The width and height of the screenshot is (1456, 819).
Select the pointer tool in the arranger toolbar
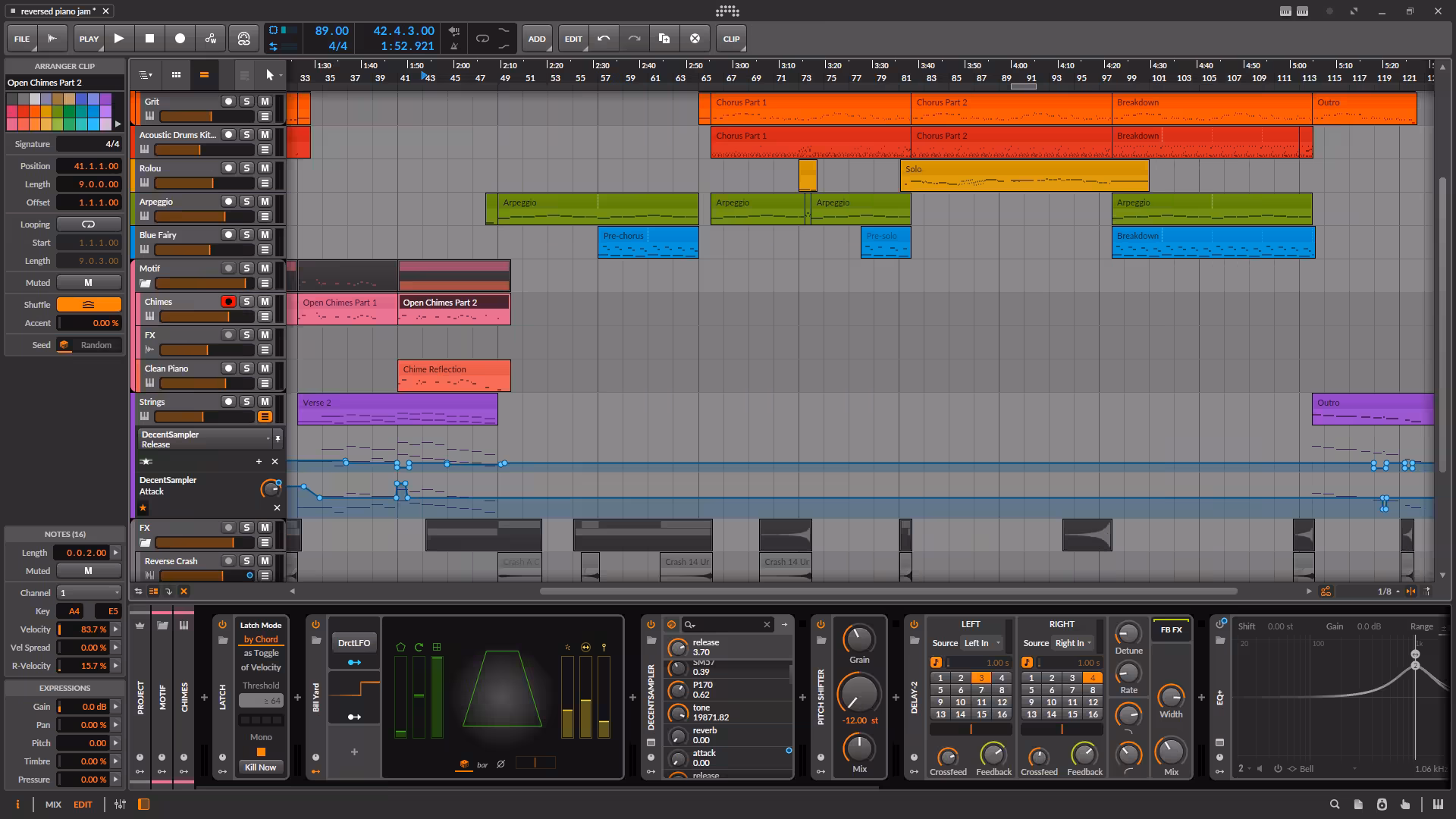[x=270, y=74]
